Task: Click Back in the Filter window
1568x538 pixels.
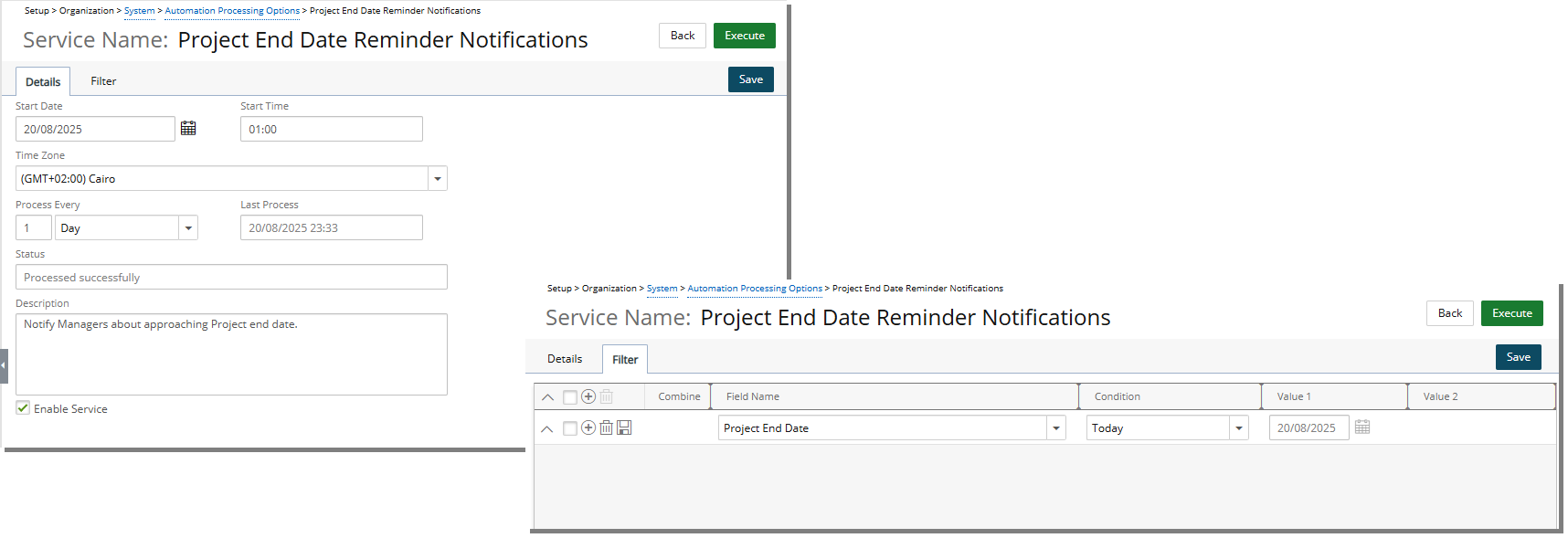Action: (1450, 313)
